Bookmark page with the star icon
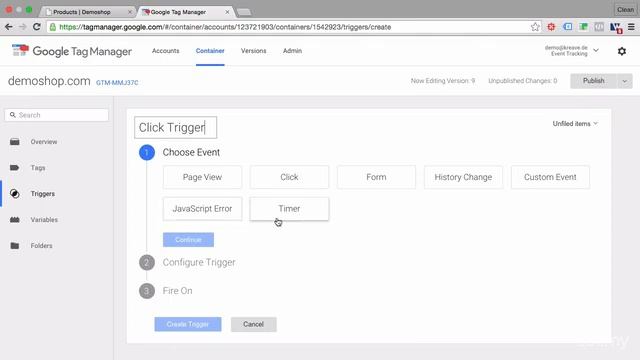640x360 pixels. (x=535, y=27)
